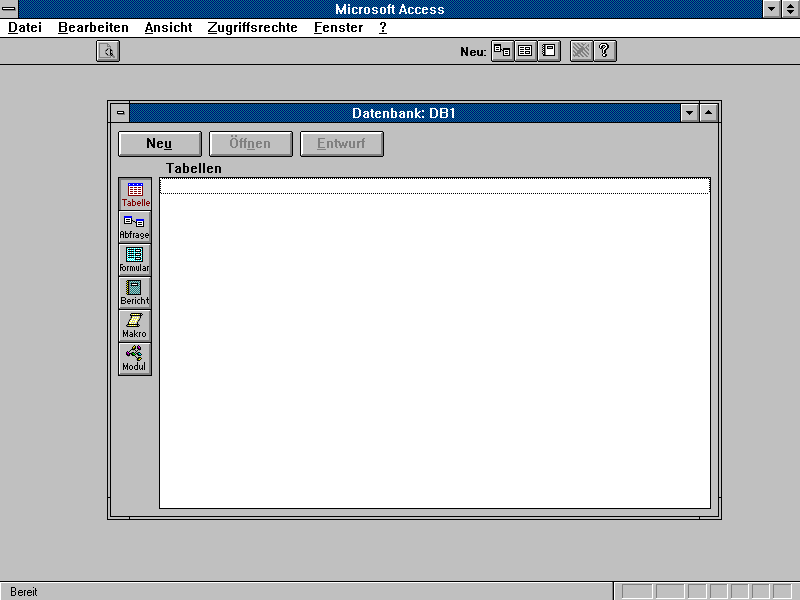800x600 pixels.
Task: Click the Bereit status bar text
Action: [24, 592]
